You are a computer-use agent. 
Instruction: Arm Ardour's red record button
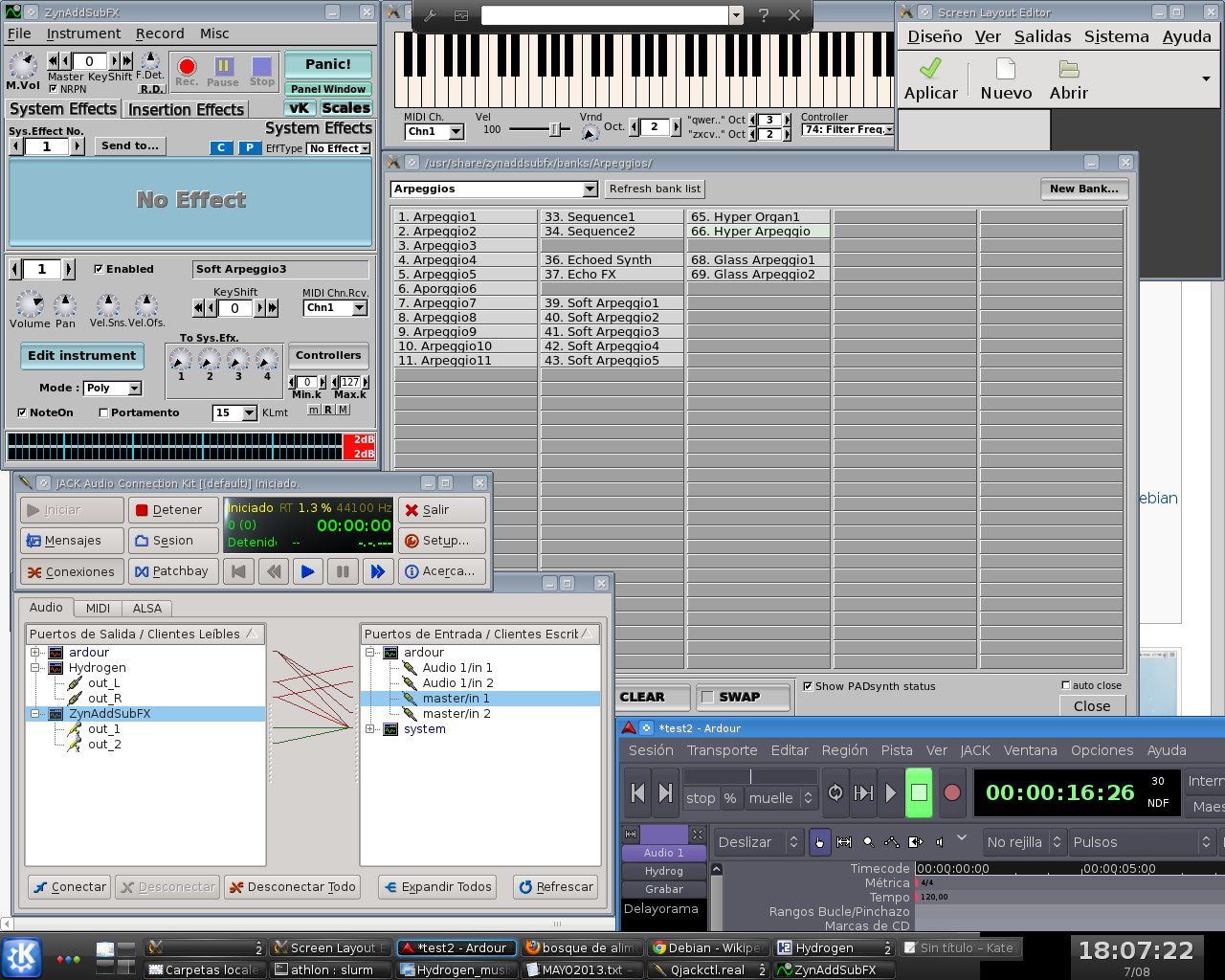(951, 792)
